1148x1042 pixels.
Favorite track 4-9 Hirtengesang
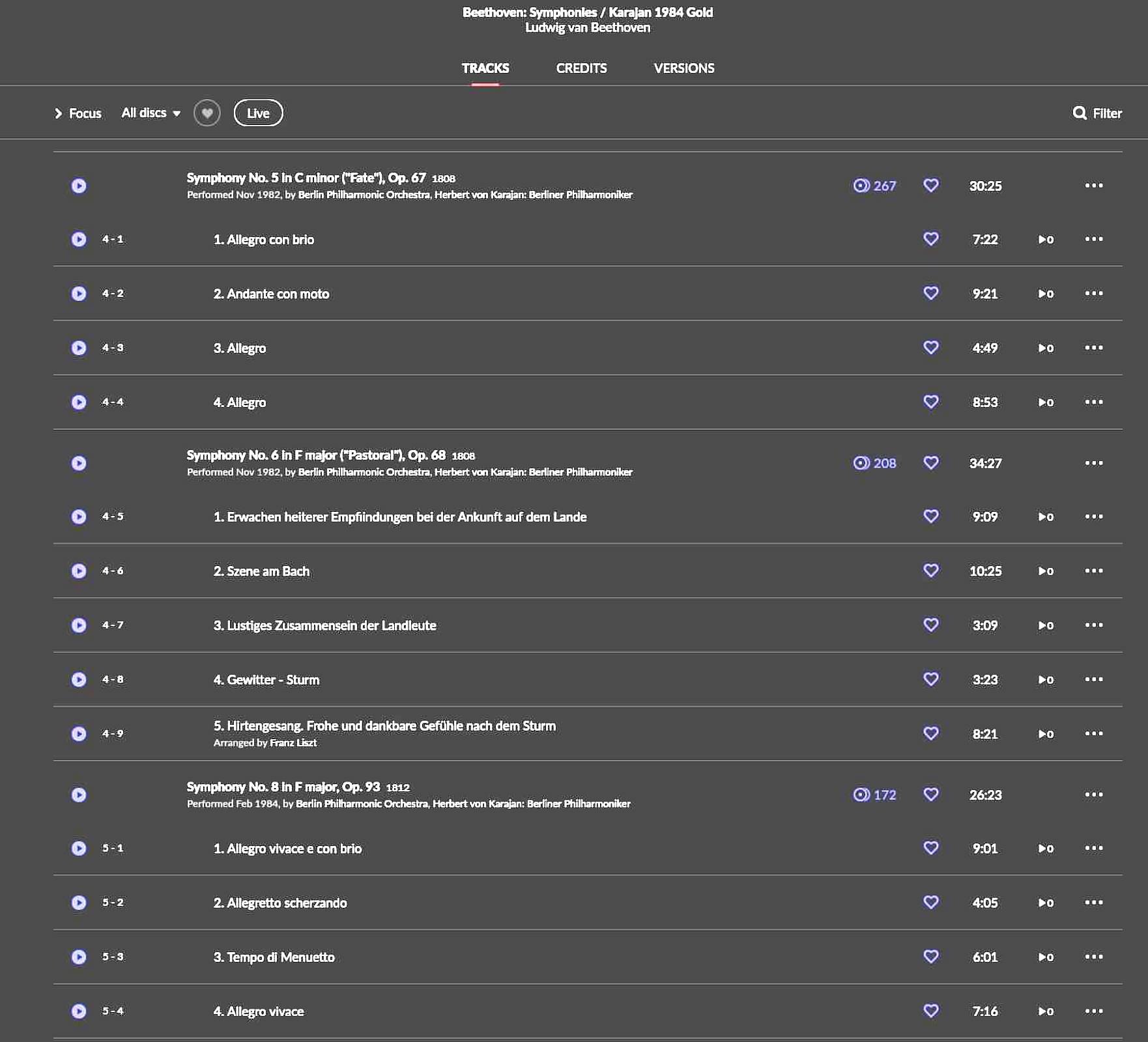click(931, 733)
